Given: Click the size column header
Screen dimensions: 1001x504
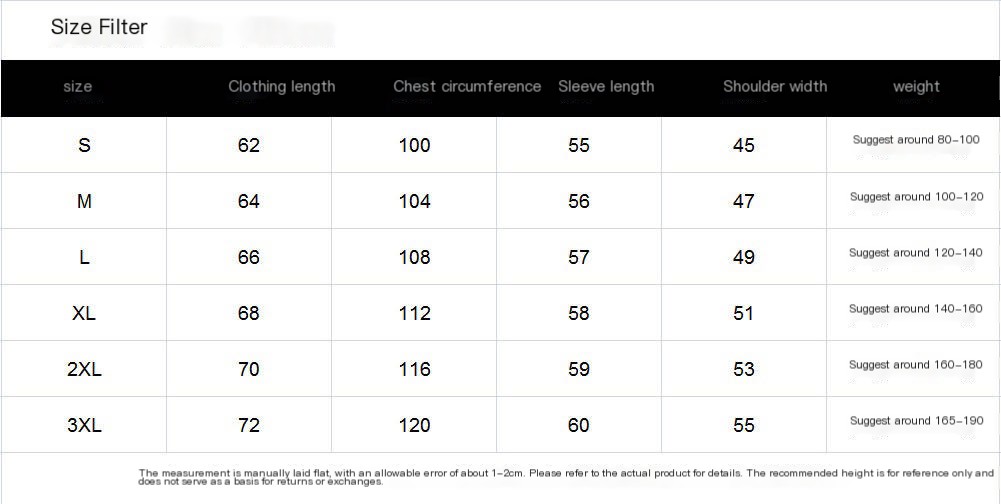Looking at the screenshot, I should [77, 87].
